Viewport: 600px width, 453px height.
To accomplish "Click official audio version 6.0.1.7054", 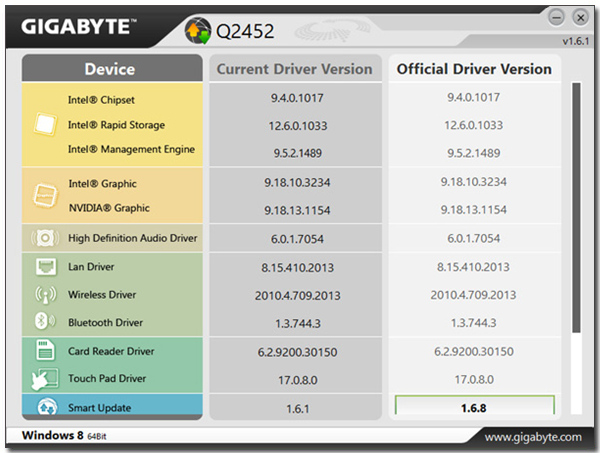I will (473, 238).
